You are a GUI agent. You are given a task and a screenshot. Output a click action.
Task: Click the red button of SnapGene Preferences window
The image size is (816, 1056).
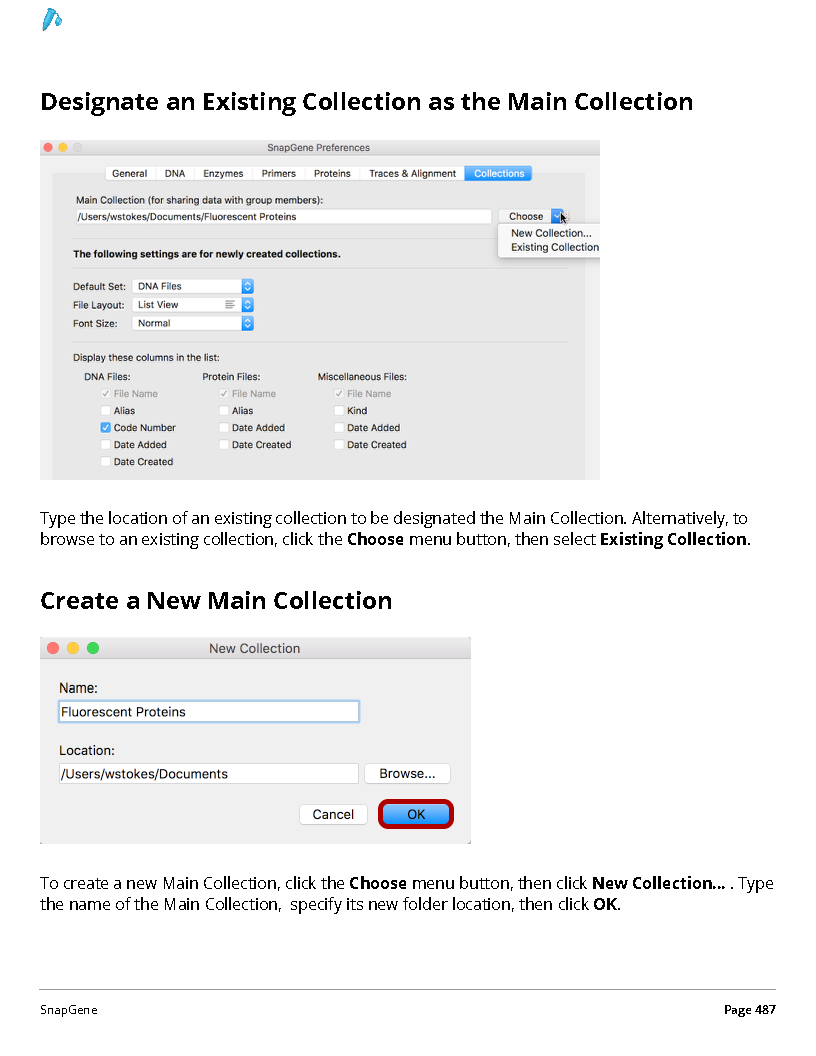(x=48, y=147)
